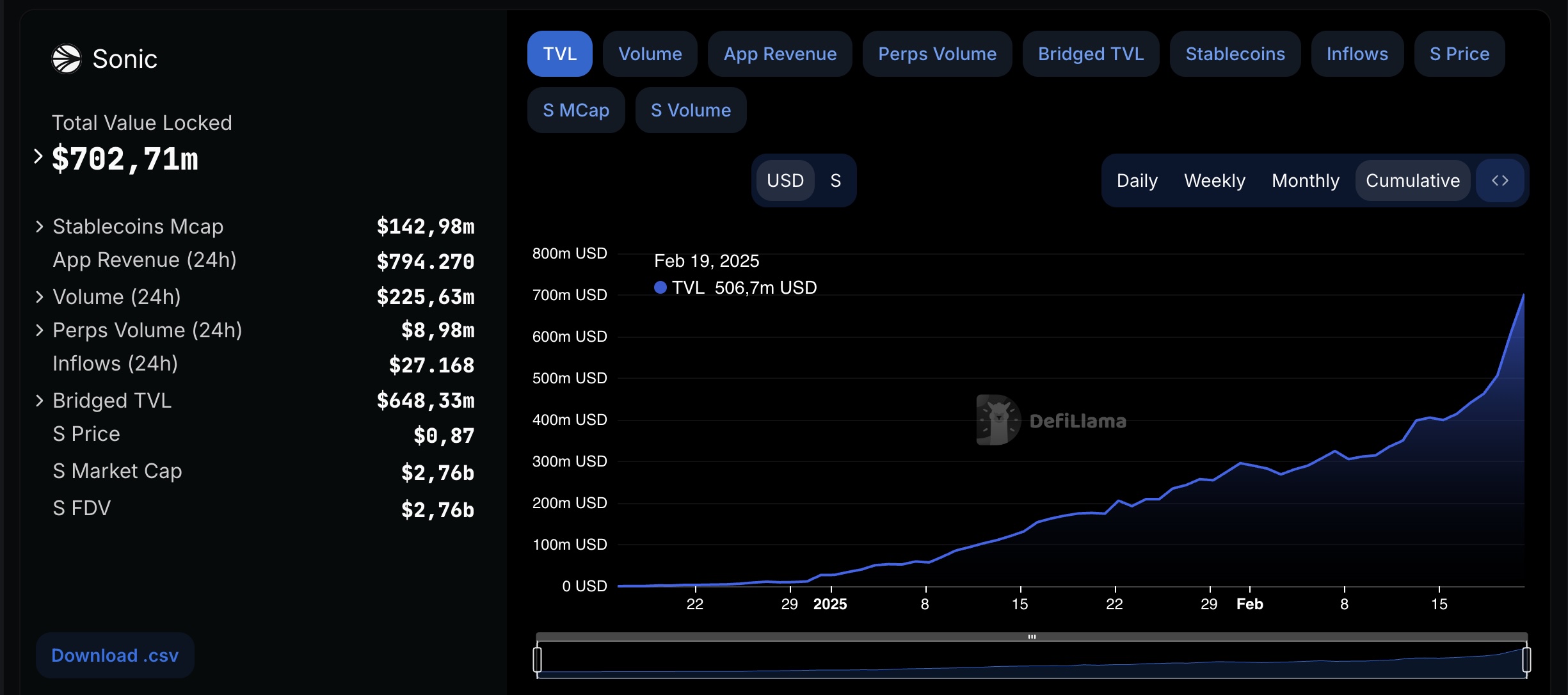Open the App Revenue chart tab
Screen dimensions: 1568x695
click(780, 54)
